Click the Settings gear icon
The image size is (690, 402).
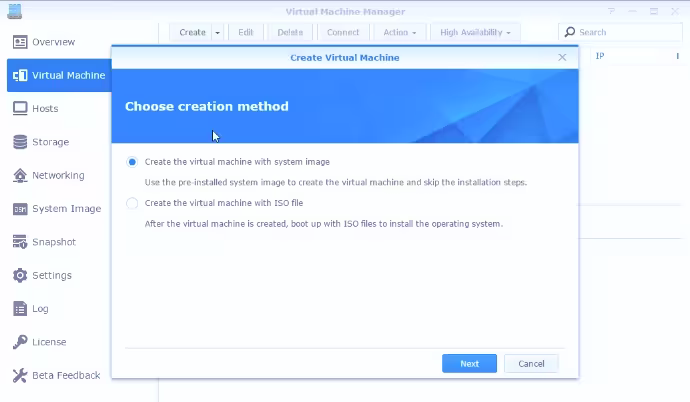click(20, 275)
